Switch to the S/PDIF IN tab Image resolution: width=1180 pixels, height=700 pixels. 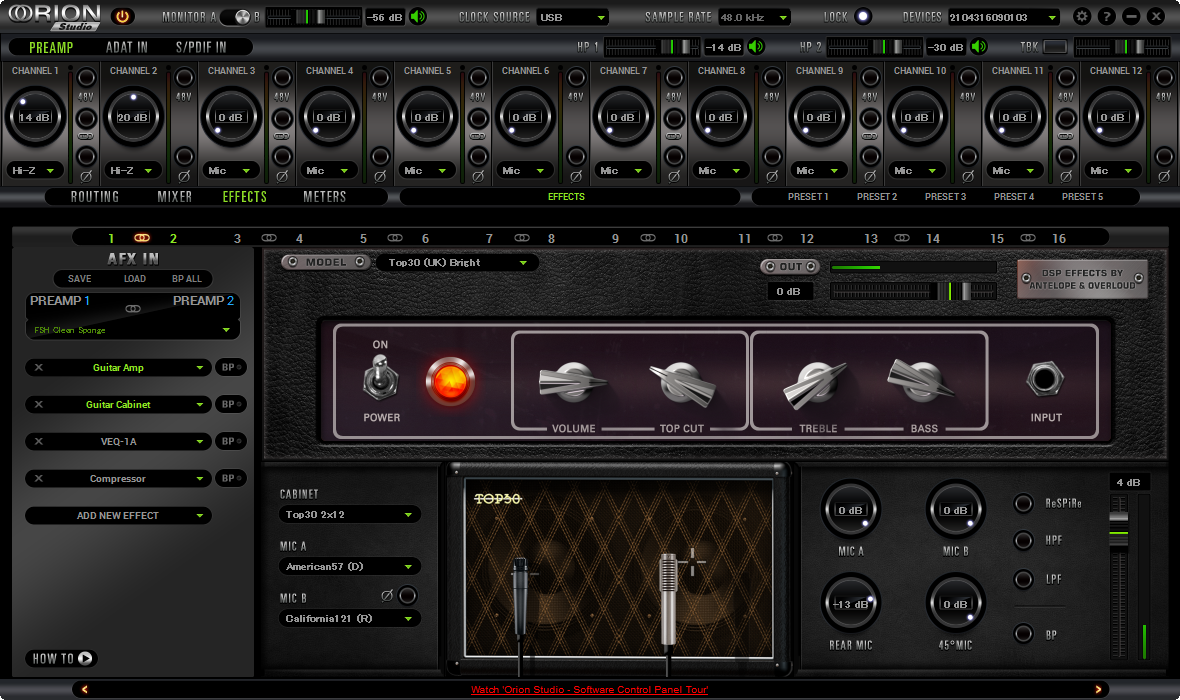[201, 47]
